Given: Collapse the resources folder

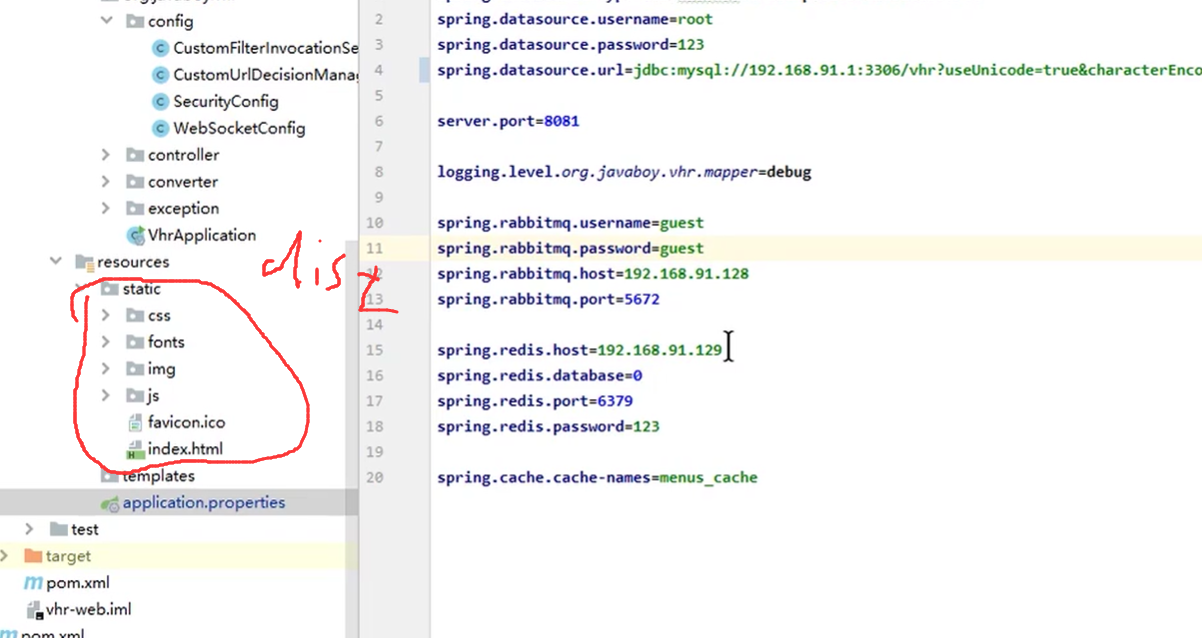Looking at the screenshot, I should (x=55, y=262).
